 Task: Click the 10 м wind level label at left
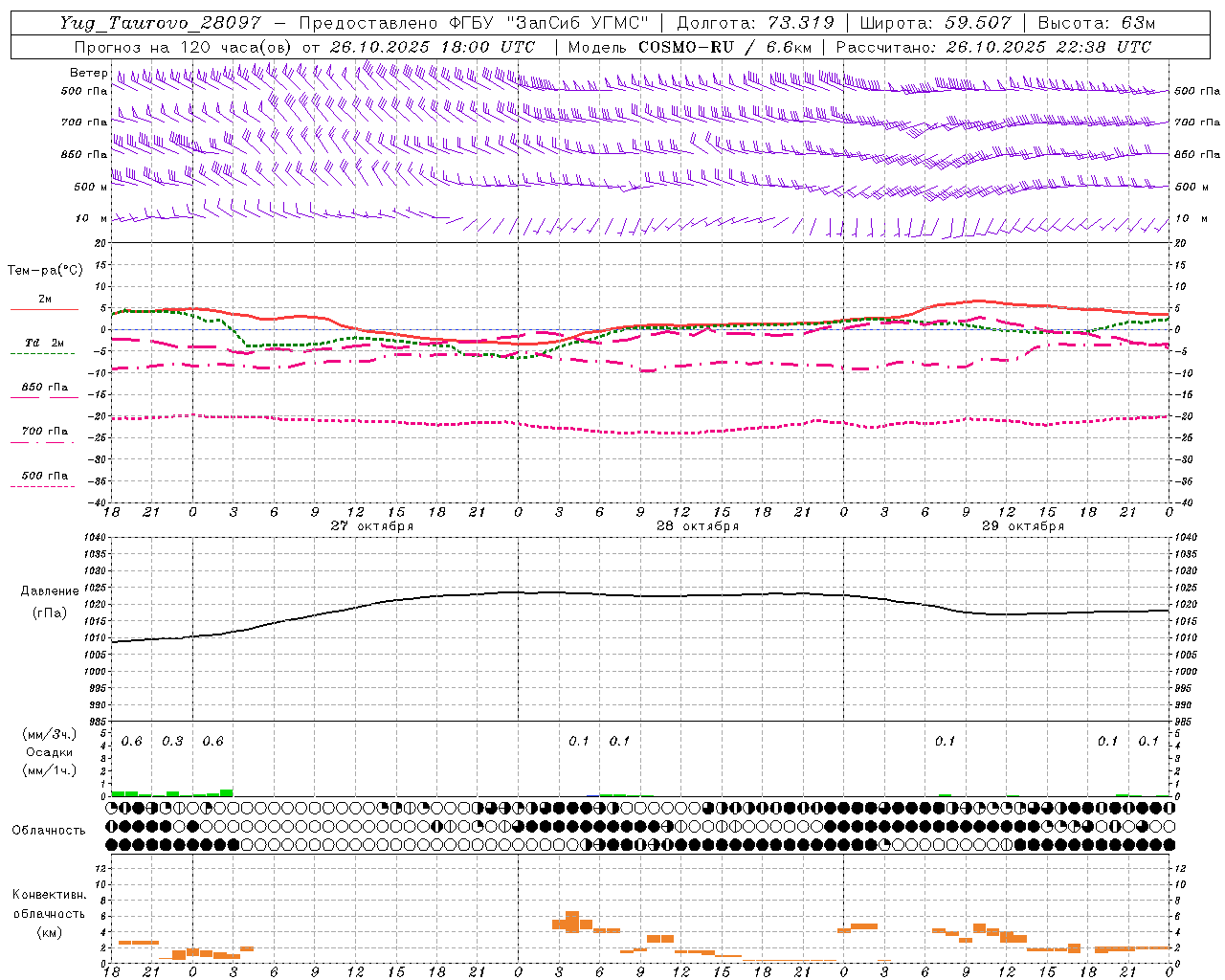click(x=92, y=218)
